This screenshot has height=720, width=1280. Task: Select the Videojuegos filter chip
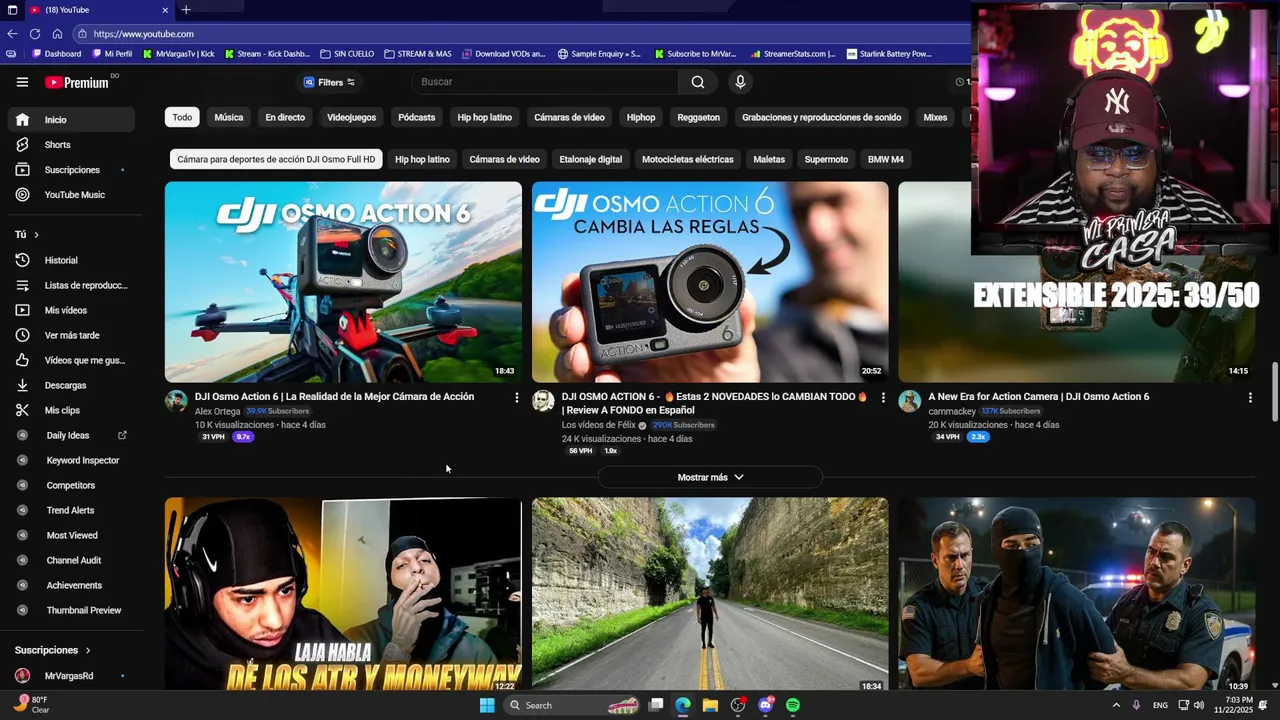[x=351, y=117]
